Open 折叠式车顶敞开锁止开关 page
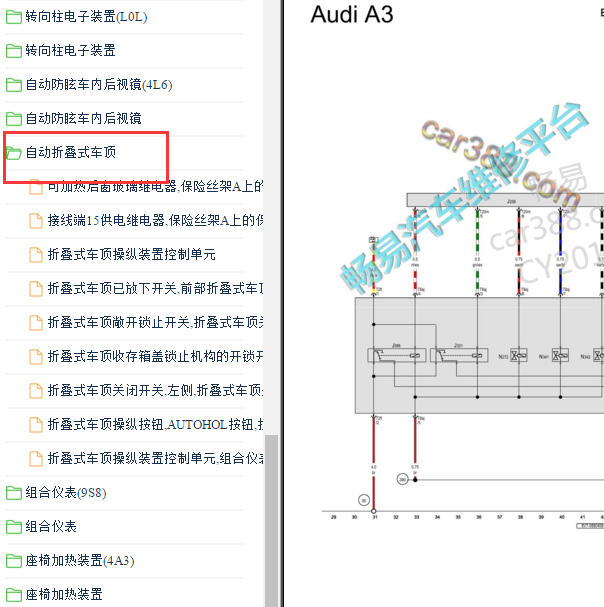This screenshot has width=604, height=607. click(155, 322)
